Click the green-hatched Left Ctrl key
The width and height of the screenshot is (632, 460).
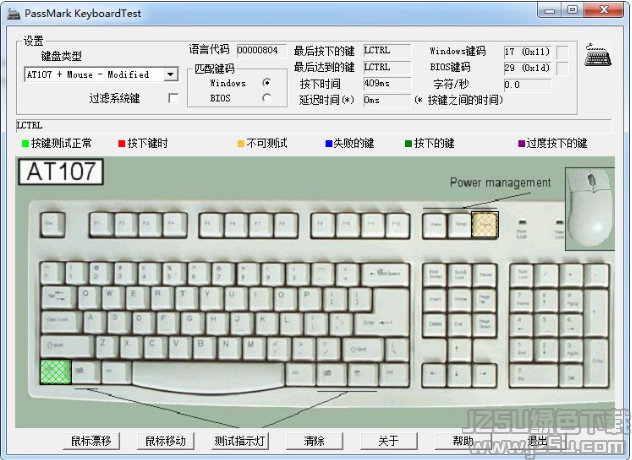click(x=56, y=372)
